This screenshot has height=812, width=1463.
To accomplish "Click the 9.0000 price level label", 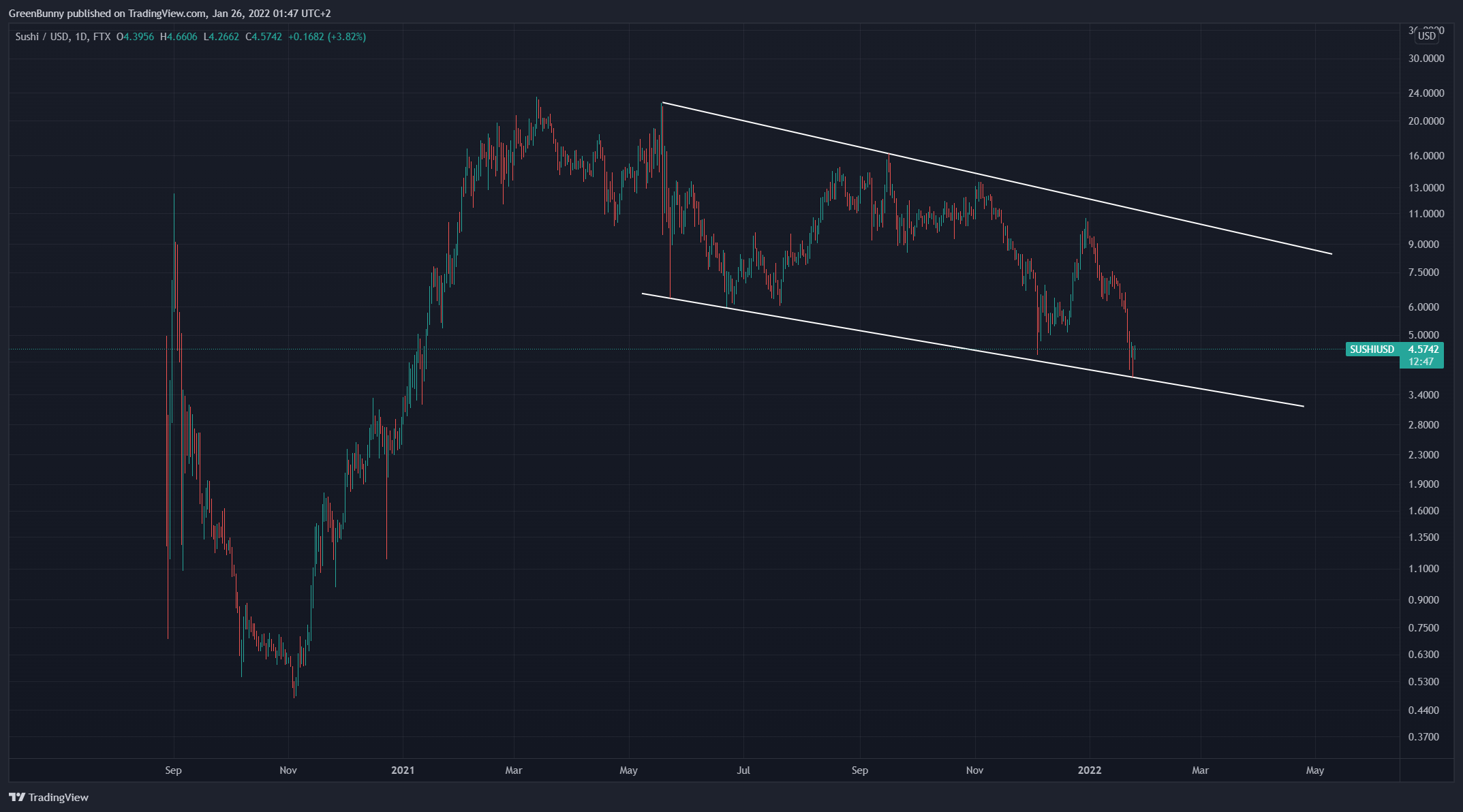I will pyautogui.click(x=1423, y=245).
